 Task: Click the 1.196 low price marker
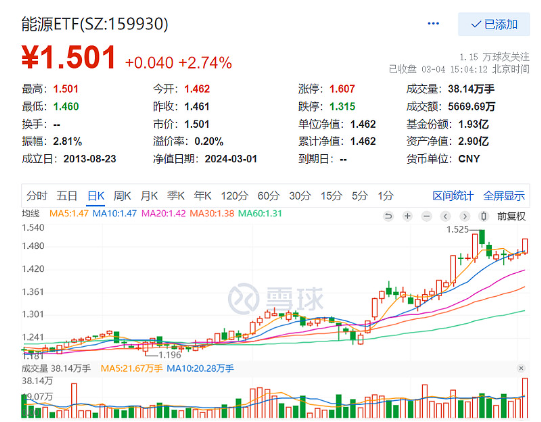[x=170, y=355]
